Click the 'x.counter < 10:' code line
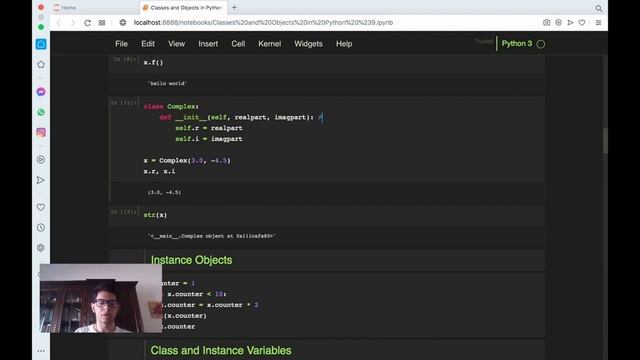The image size is (640, 360). pos(197,294)
